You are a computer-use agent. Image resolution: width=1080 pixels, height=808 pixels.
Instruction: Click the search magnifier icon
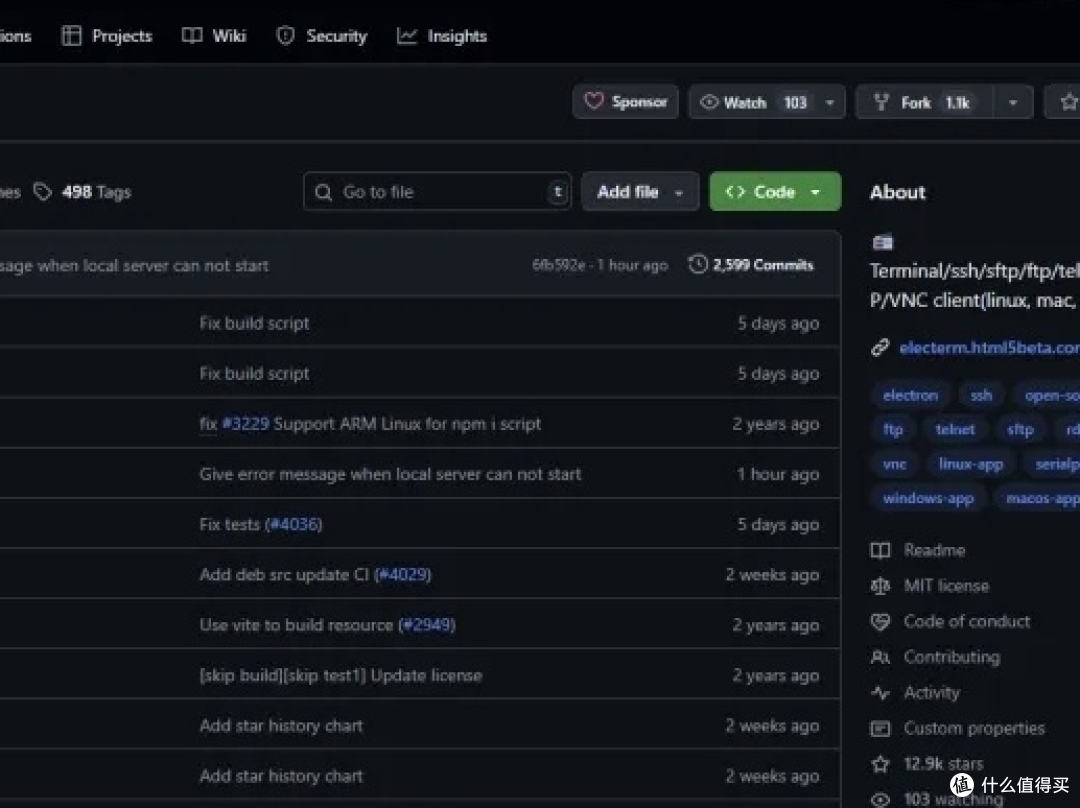pyautogui.click(x=324, y=192)
